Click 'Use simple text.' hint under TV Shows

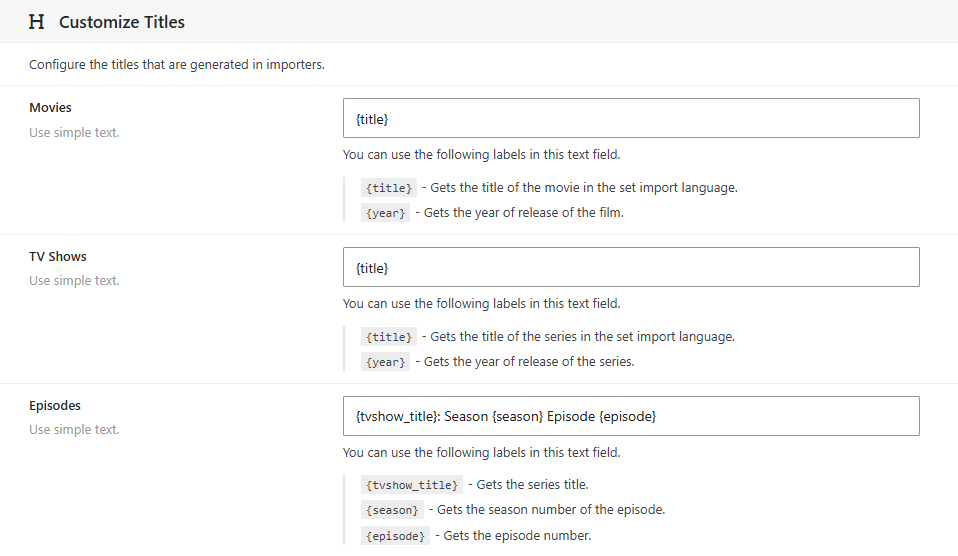point(75,280)
